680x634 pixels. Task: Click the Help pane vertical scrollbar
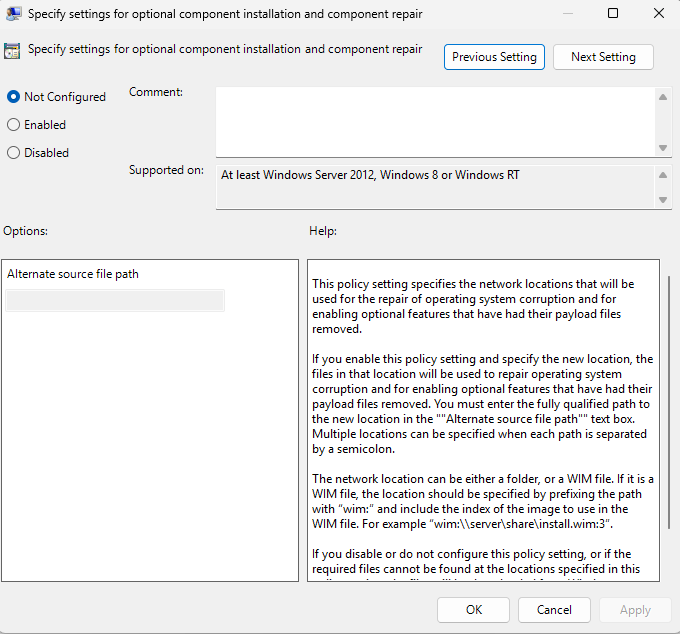tap(668, 402)
